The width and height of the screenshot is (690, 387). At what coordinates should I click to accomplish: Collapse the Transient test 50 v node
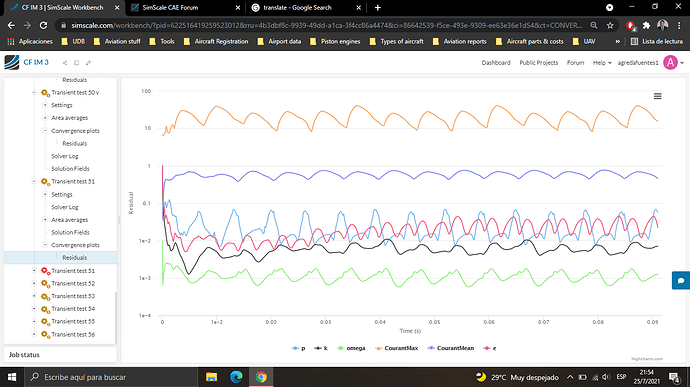click(x=34, y=92)
